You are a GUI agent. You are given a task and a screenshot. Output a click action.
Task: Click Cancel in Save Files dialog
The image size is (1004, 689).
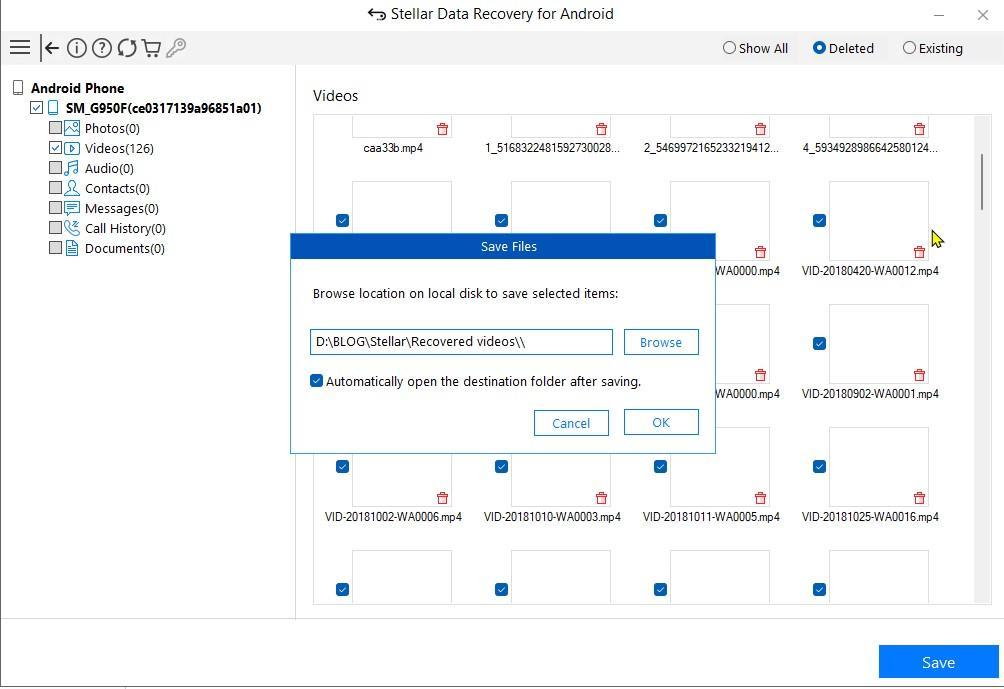coord(571,423)
